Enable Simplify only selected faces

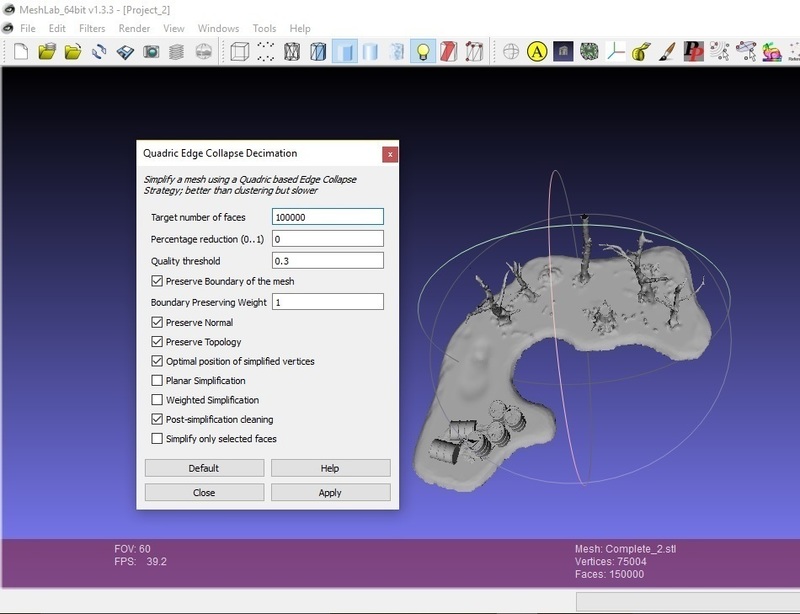[157, 439]
